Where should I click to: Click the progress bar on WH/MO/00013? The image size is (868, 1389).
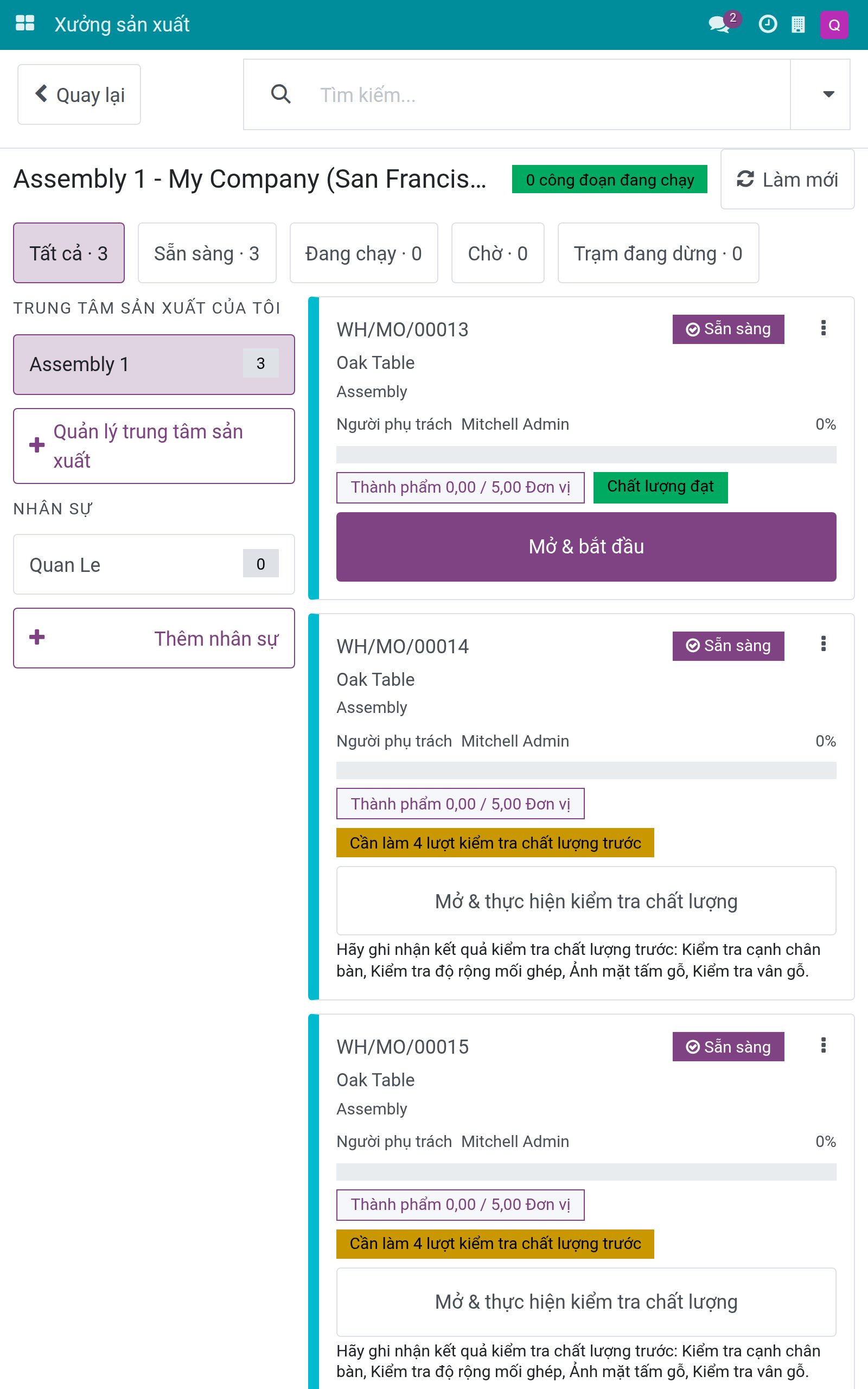click(x=586, y=455)
